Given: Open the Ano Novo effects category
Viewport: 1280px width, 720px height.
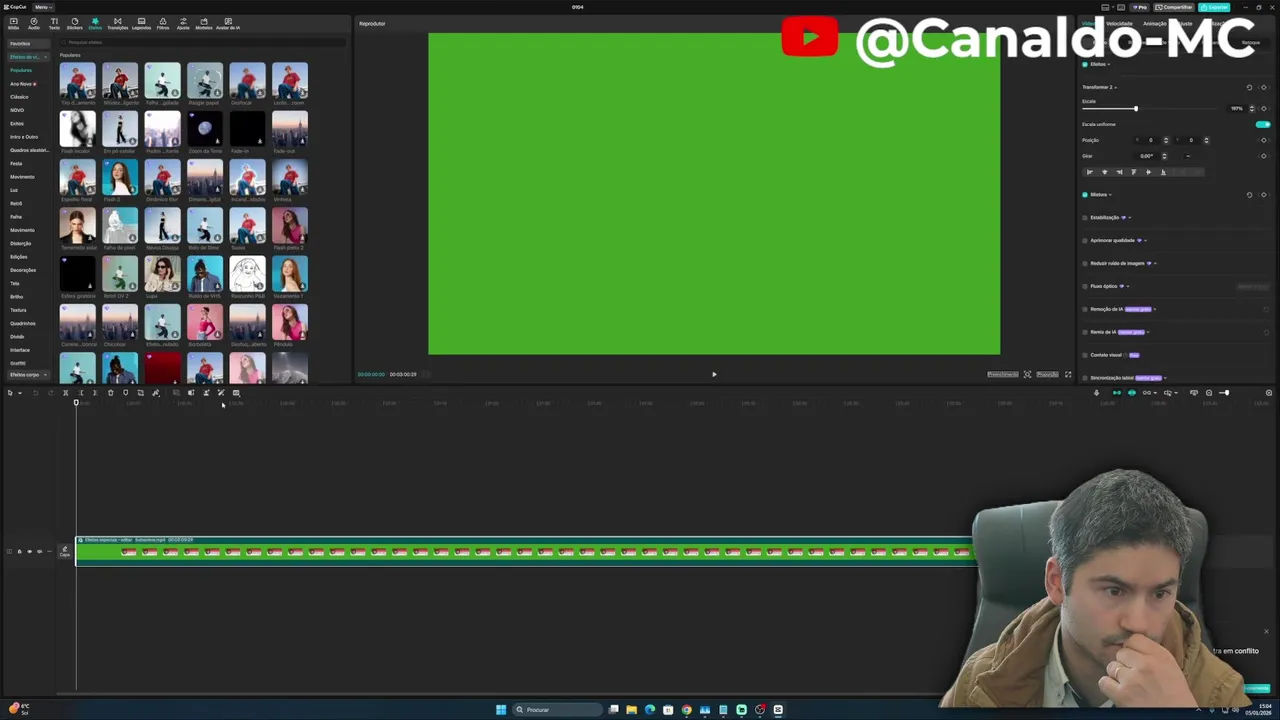Looking at the screenshot, I should click(22, 84).
